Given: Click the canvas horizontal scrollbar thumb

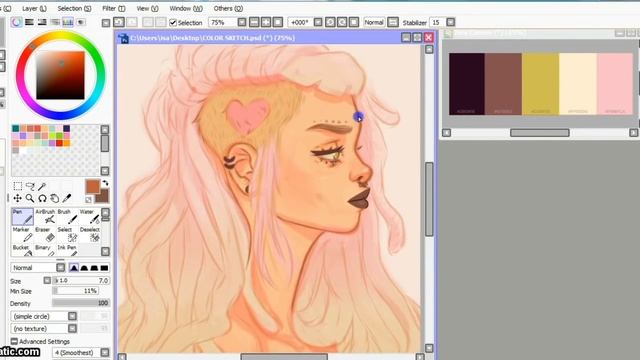Looking at the screenshot, I should coord(284,357).
